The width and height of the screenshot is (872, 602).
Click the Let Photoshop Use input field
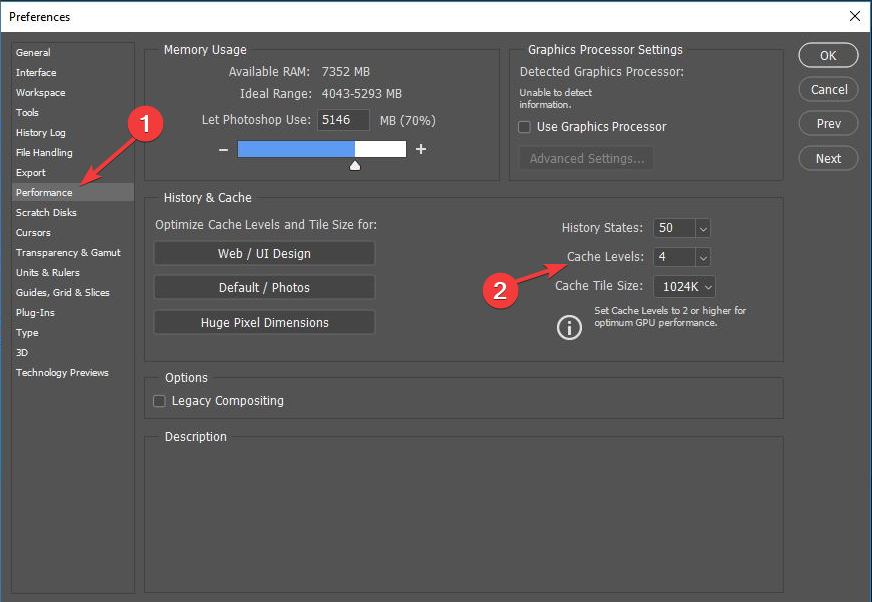point(343,120)
